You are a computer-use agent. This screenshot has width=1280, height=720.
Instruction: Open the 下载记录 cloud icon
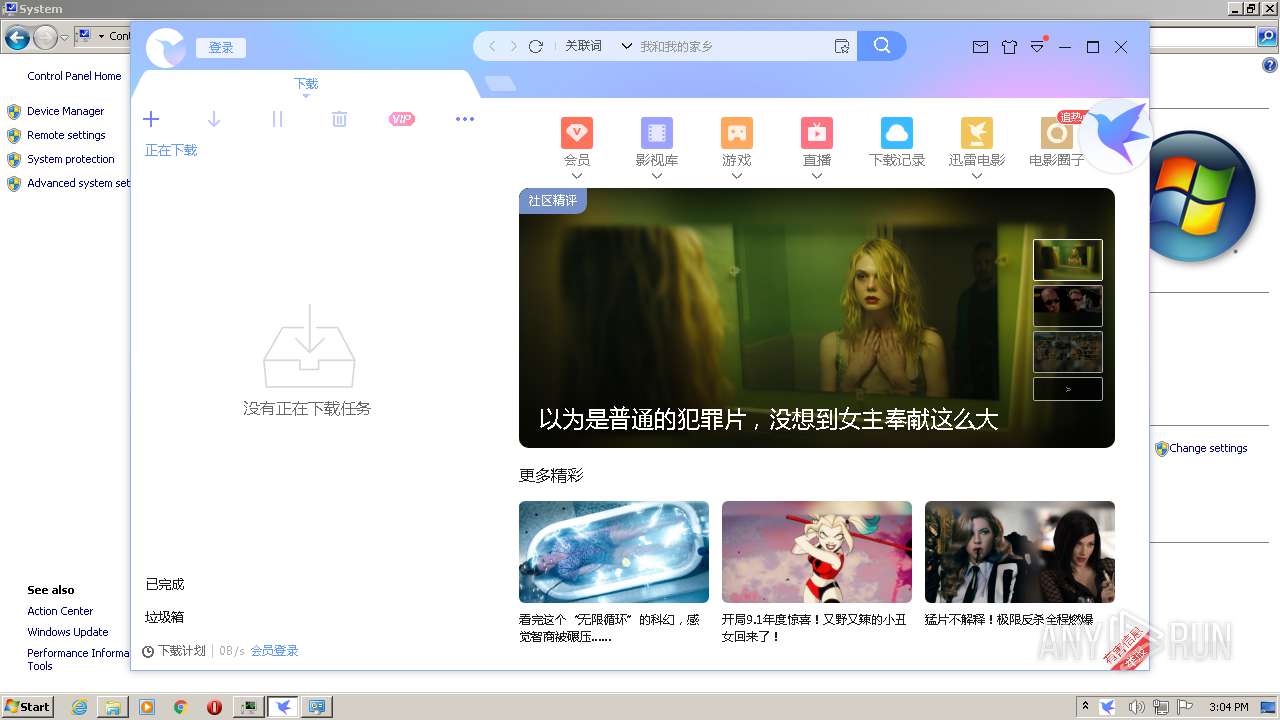click(897, 133)
